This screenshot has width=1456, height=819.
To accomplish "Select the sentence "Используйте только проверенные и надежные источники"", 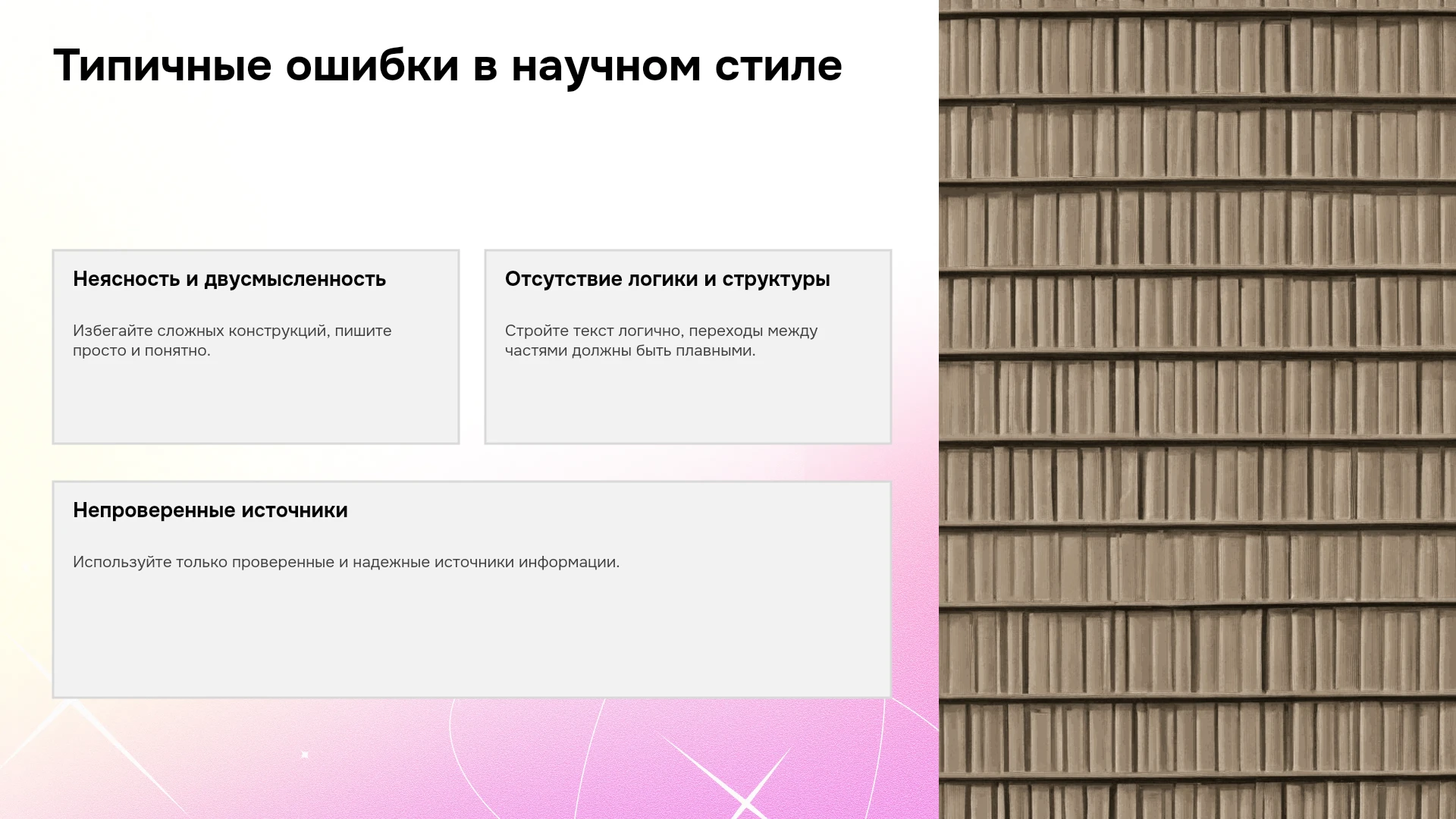I will tap(346, 562).
